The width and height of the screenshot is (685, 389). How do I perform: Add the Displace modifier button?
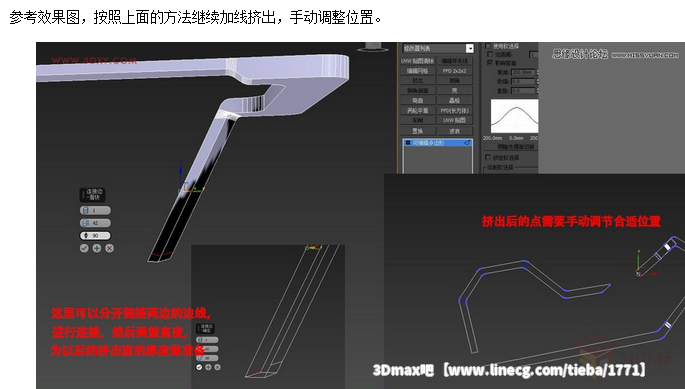pyautogui.click(x=418, y=131)
